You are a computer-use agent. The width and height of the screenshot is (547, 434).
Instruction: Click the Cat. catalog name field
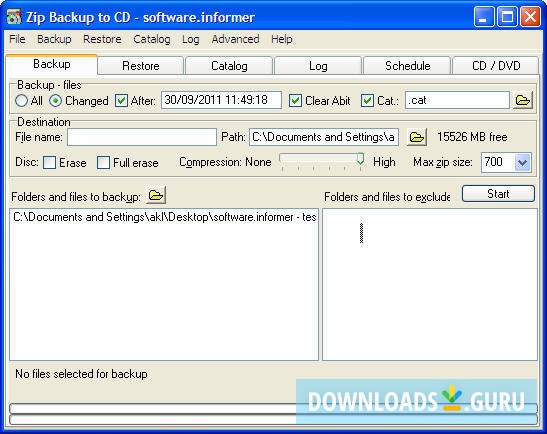coord(457,100)
